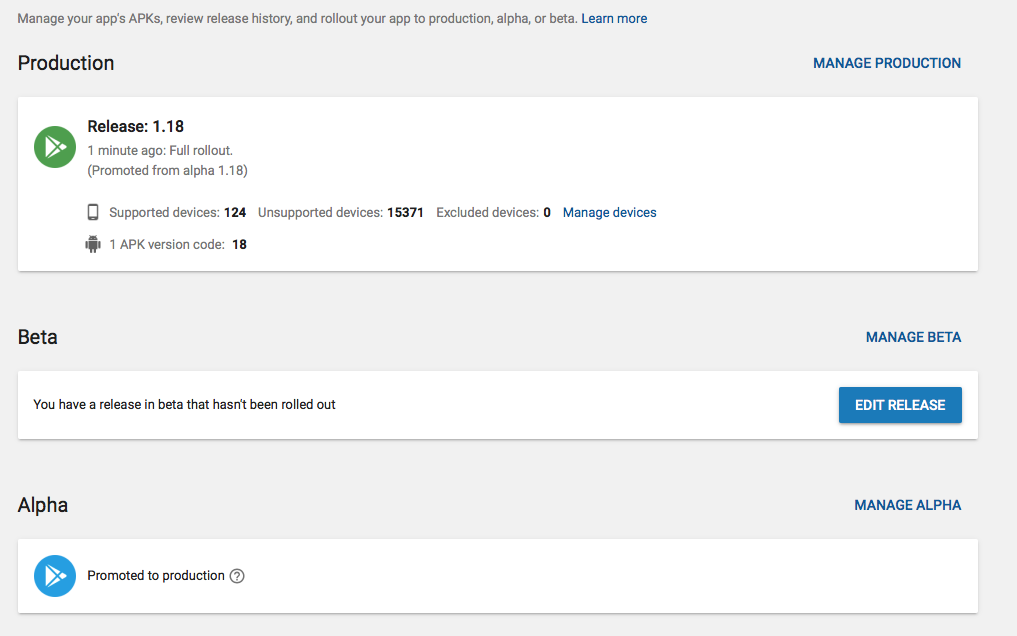Open the Manage devices link
The height and width of the screenshot is (636, 1017).
[609, 213]
